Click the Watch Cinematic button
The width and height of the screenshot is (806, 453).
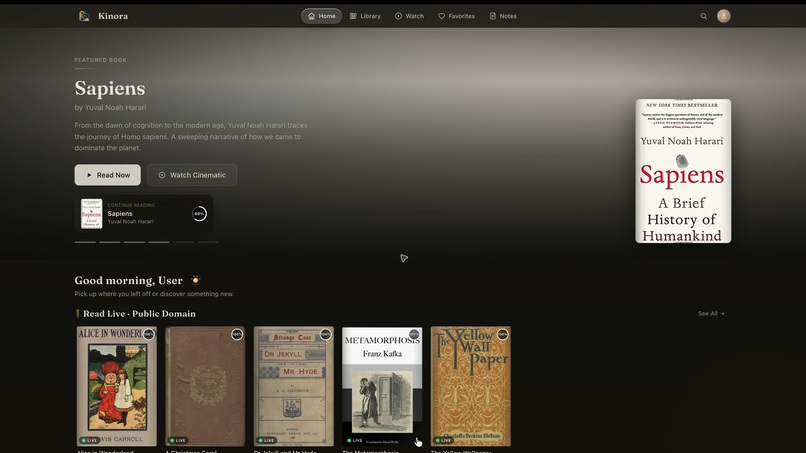click(x=192, y=175)
